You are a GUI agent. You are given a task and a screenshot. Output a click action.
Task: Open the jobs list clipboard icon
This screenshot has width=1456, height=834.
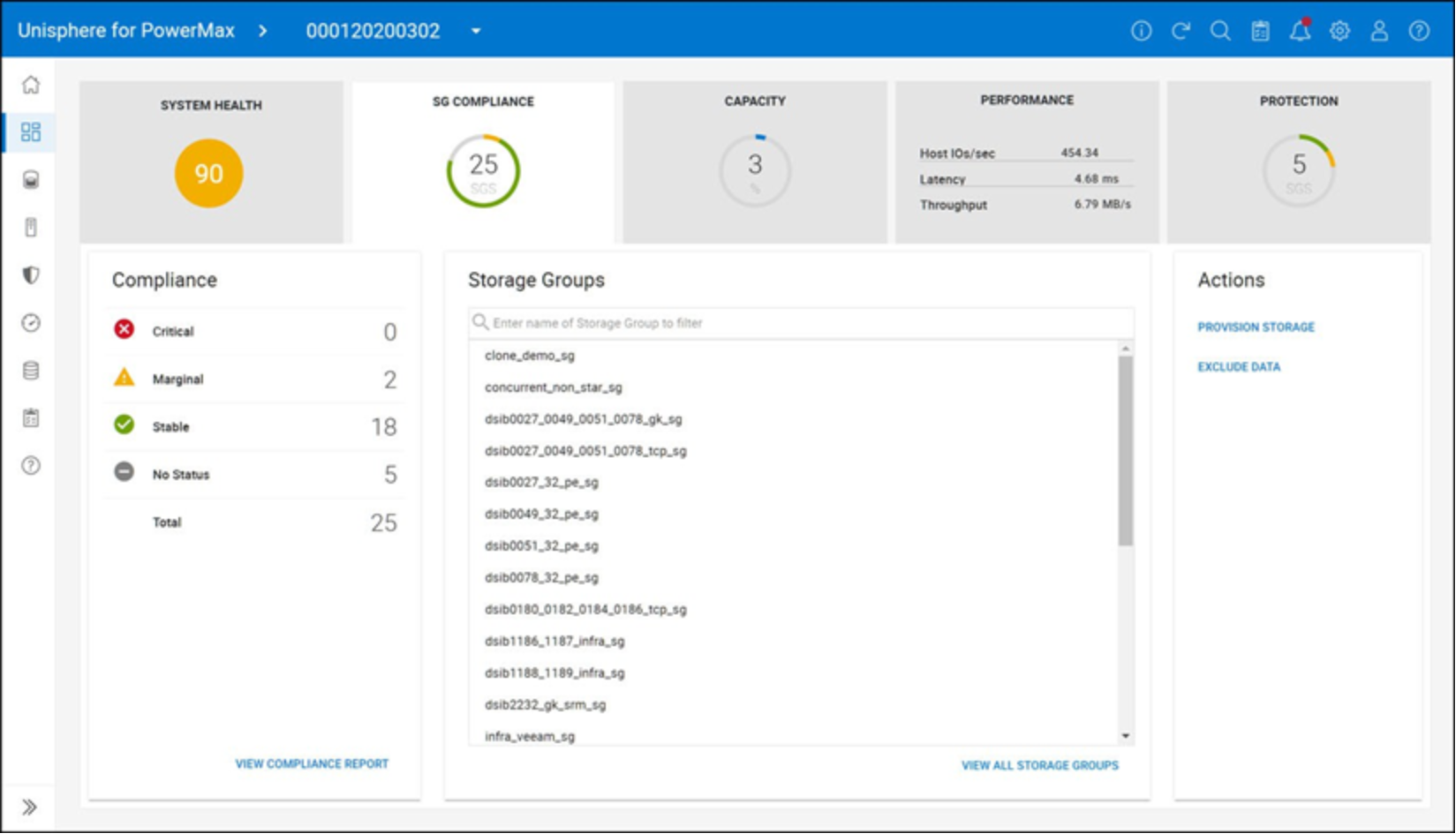(x=1261, y=31)
